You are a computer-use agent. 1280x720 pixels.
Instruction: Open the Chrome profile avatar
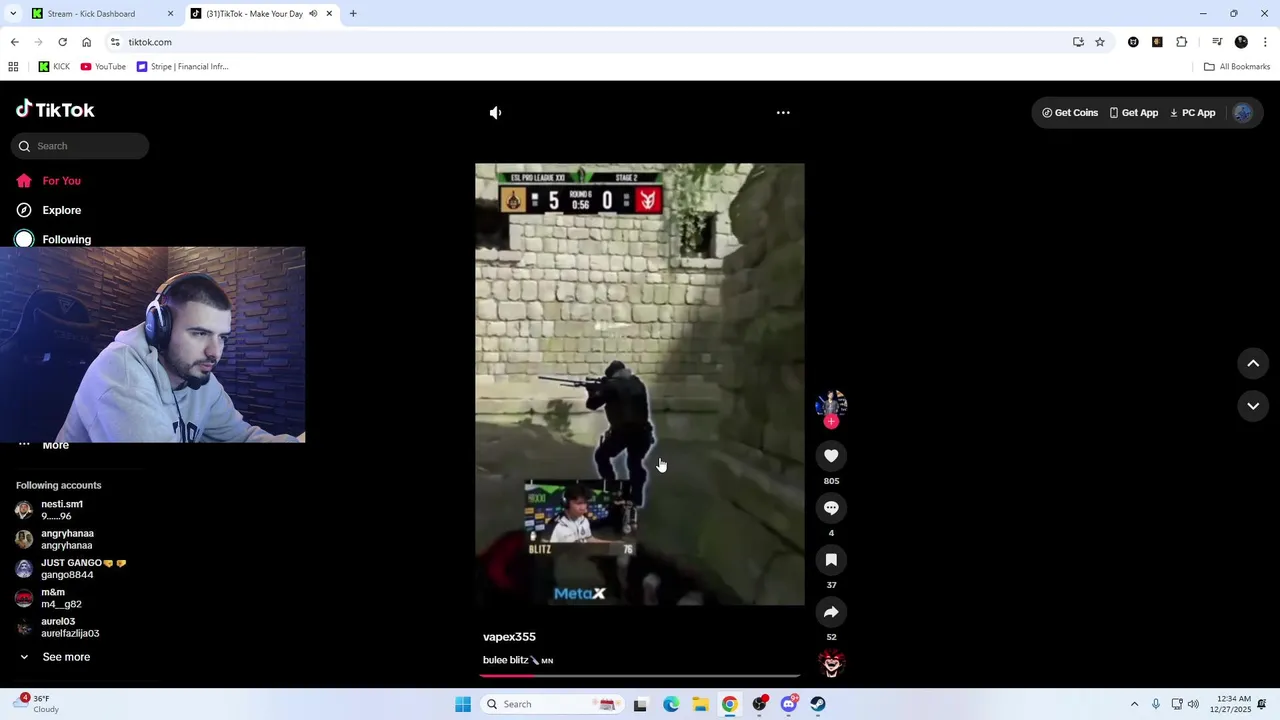(x=1241, y=42)
